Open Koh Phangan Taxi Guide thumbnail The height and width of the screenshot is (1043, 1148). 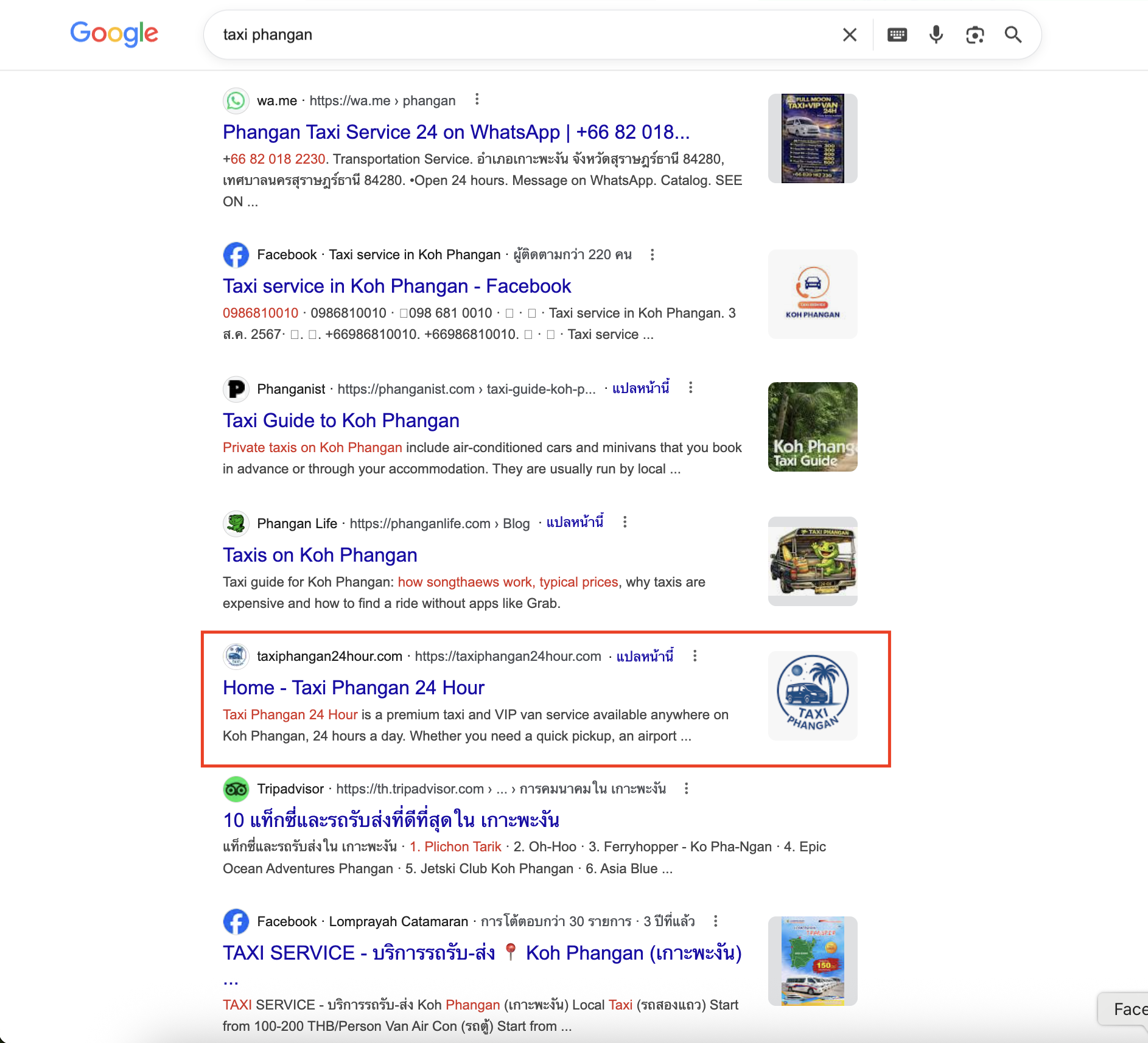(813, 427)
